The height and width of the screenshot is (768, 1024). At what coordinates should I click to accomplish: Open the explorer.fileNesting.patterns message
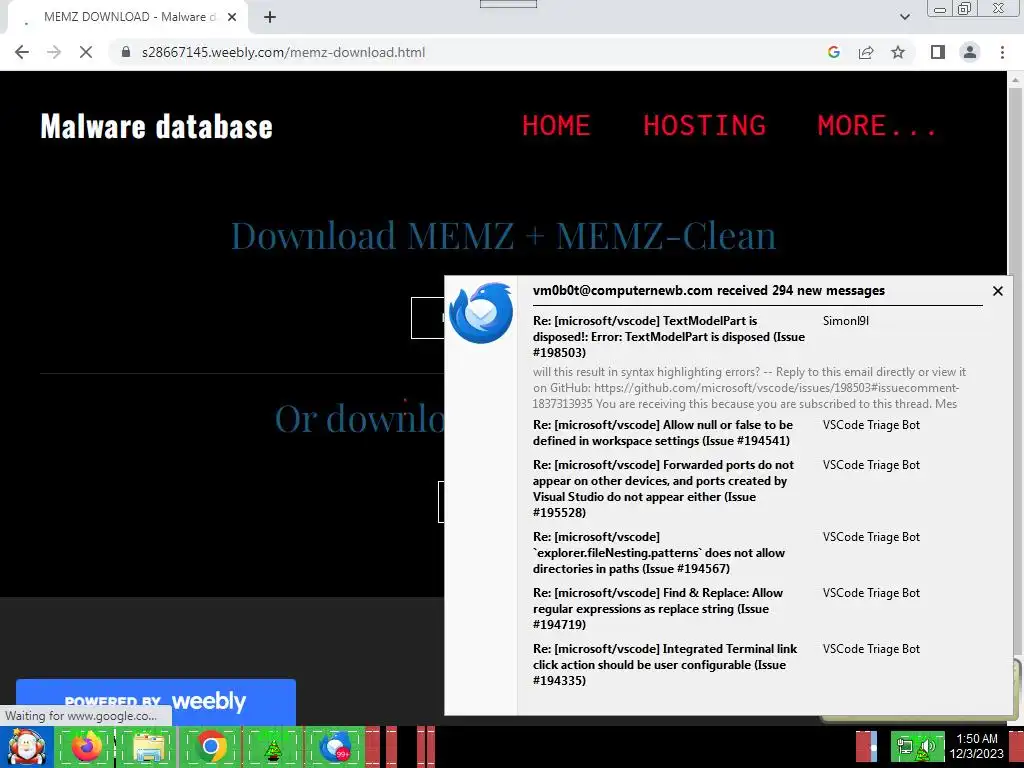659,552
